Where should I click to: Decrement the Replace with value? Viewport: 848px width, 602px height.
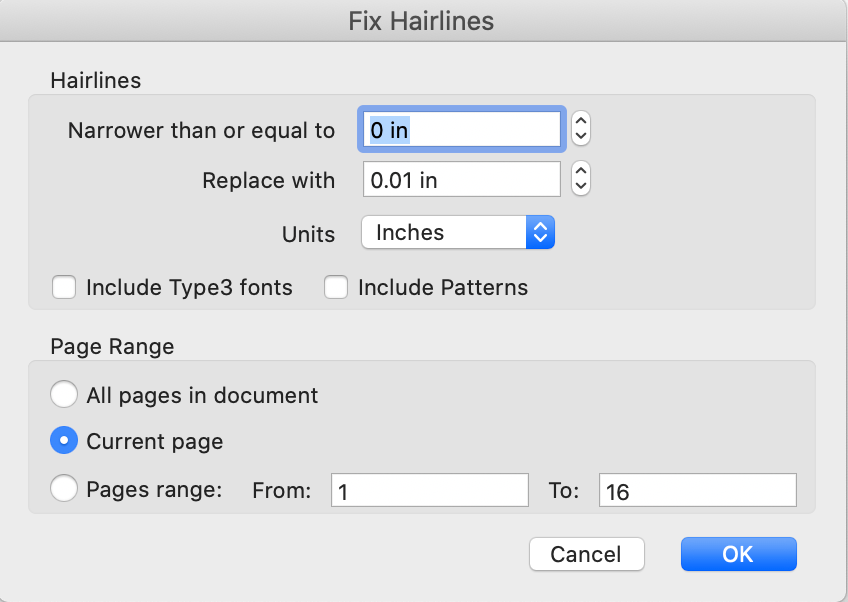click(581, 187)
